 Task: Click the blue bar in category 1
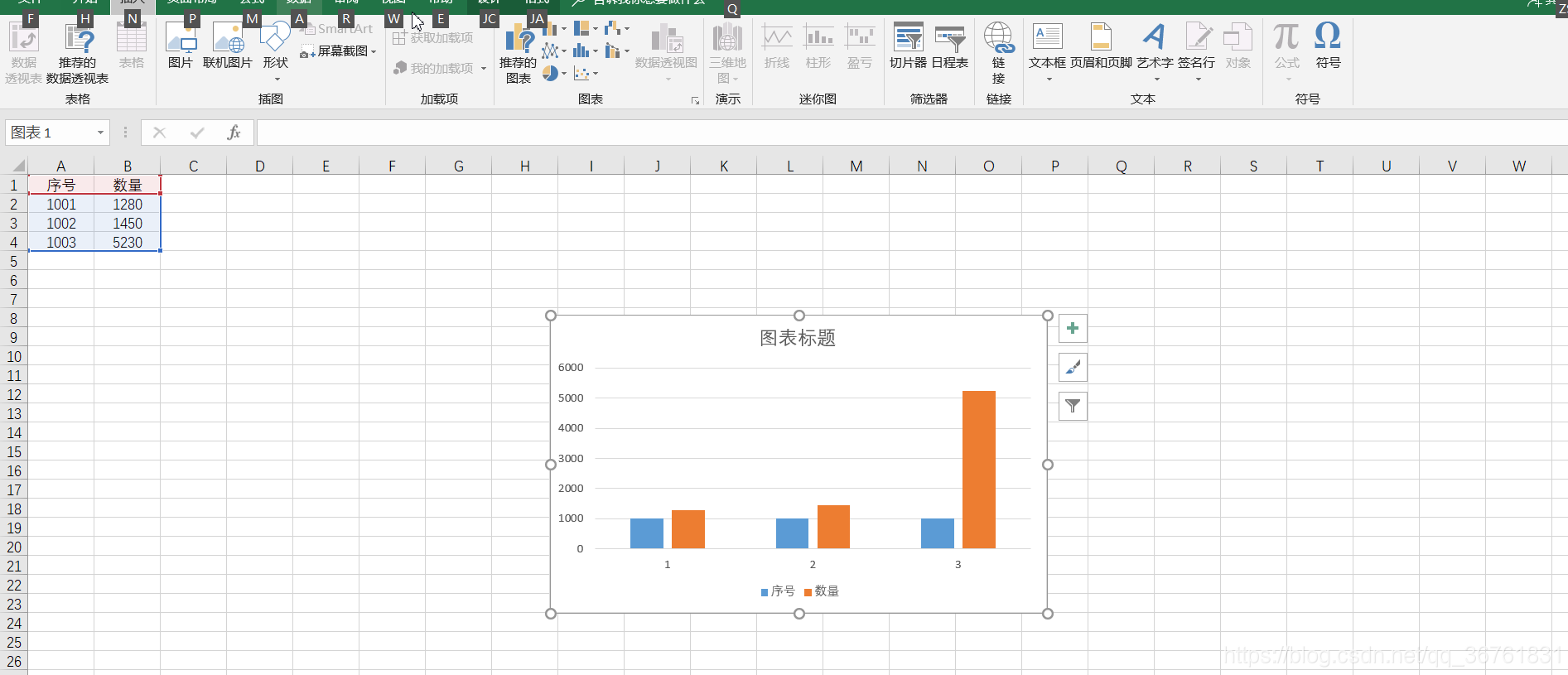(x=647, y=533)
